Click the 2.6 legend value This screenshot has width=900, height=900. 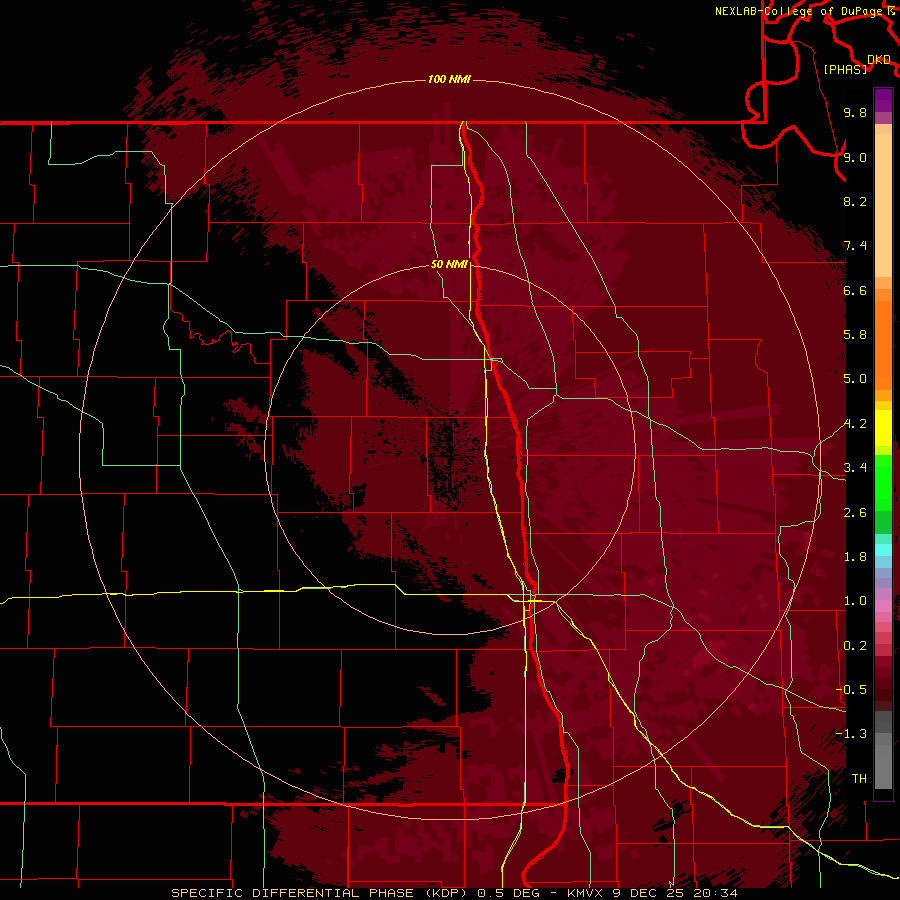(x=855, y=513)
